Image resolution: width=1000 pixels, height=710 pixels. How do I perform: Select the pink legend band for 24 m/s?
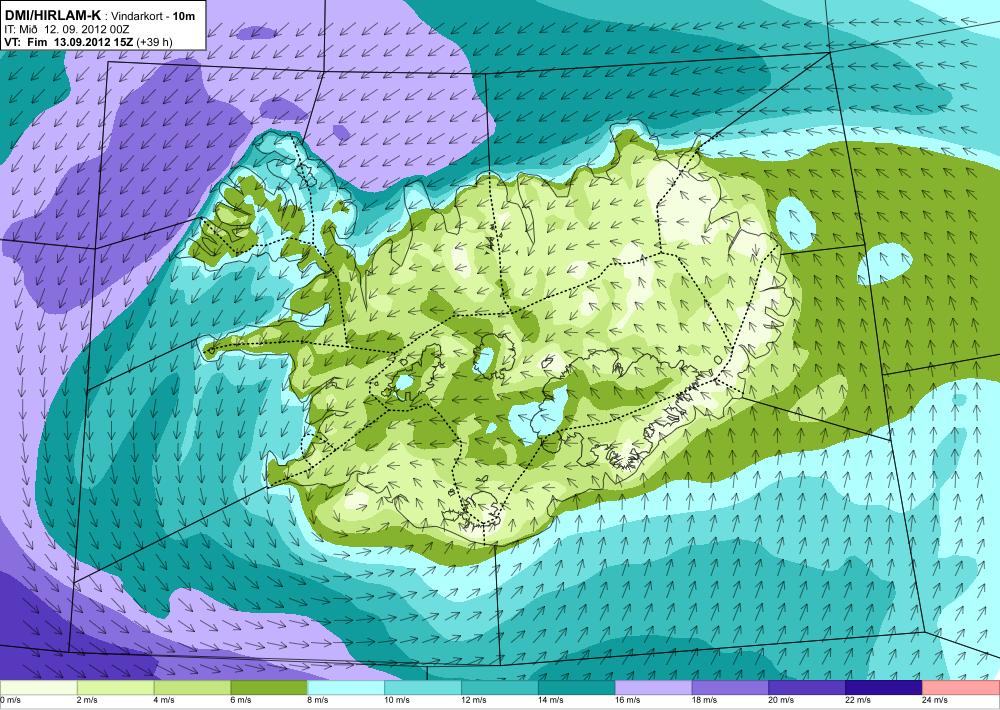(x=961, y=688)
